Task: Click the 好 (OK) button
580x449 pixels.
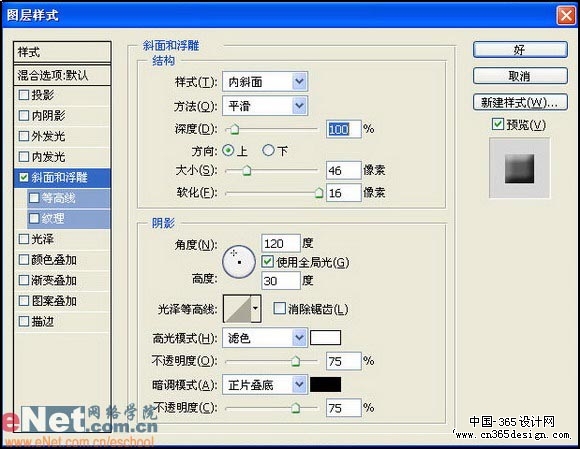Action: [520, 50]
